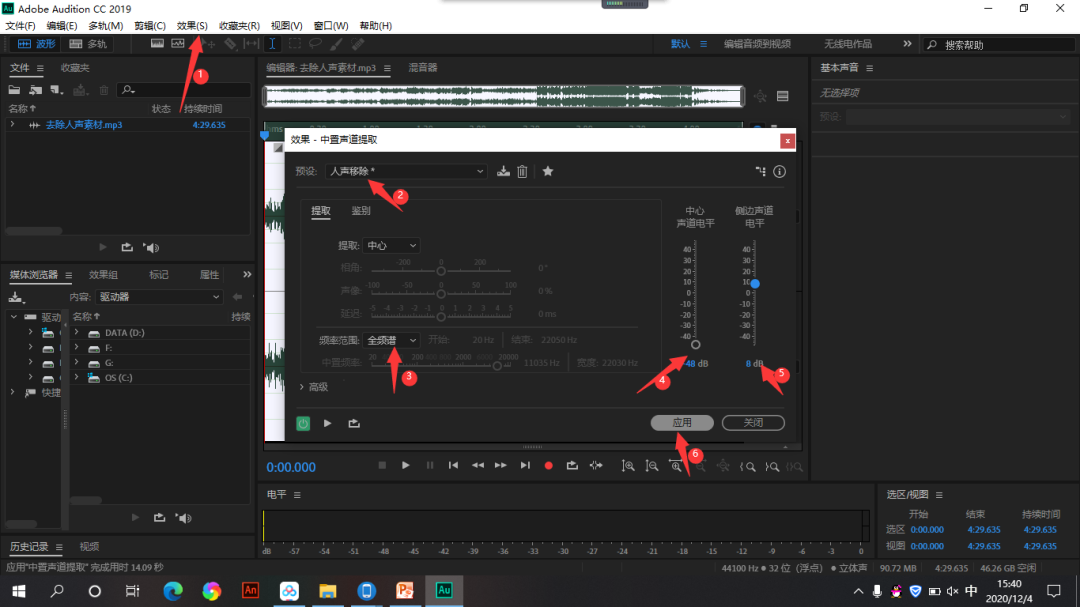This screenshot has height=607, width=1080.
Task: Switch to the 鉴别 tab in effect dialog
Action: tap(361, 211)
